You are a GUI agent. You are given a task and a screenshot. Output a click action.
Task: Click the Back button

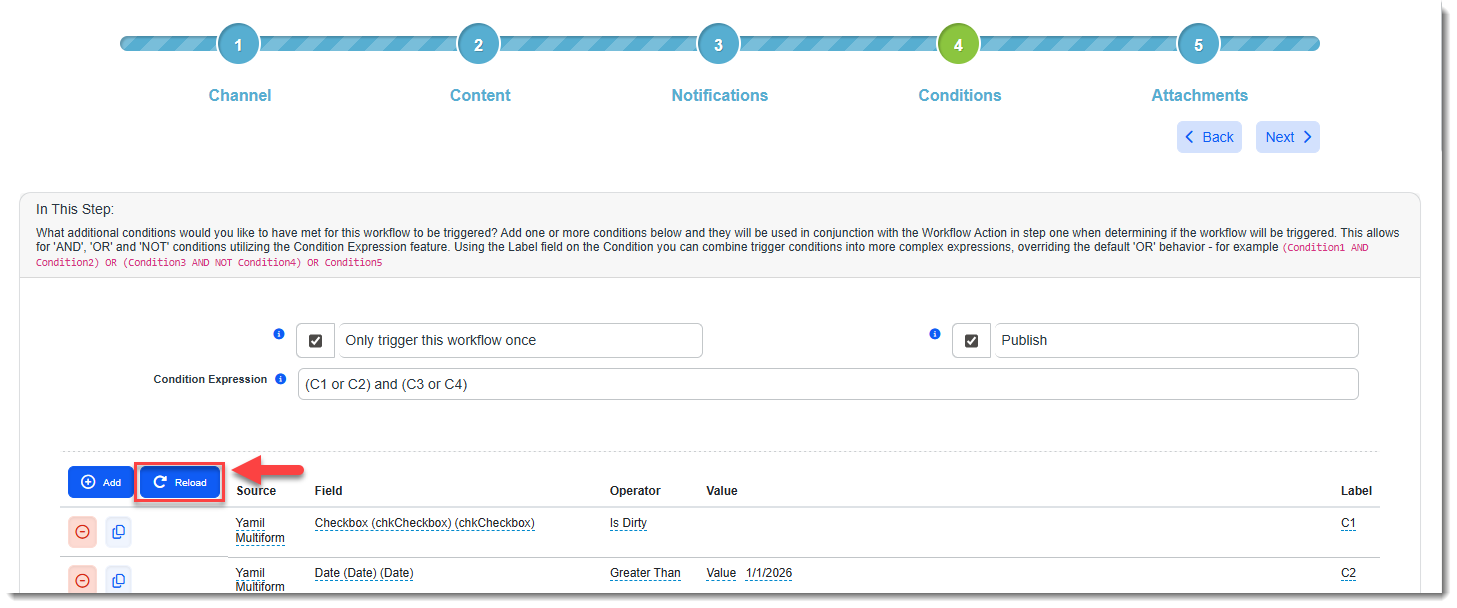pyautogui.click(x=1208, y=137)
